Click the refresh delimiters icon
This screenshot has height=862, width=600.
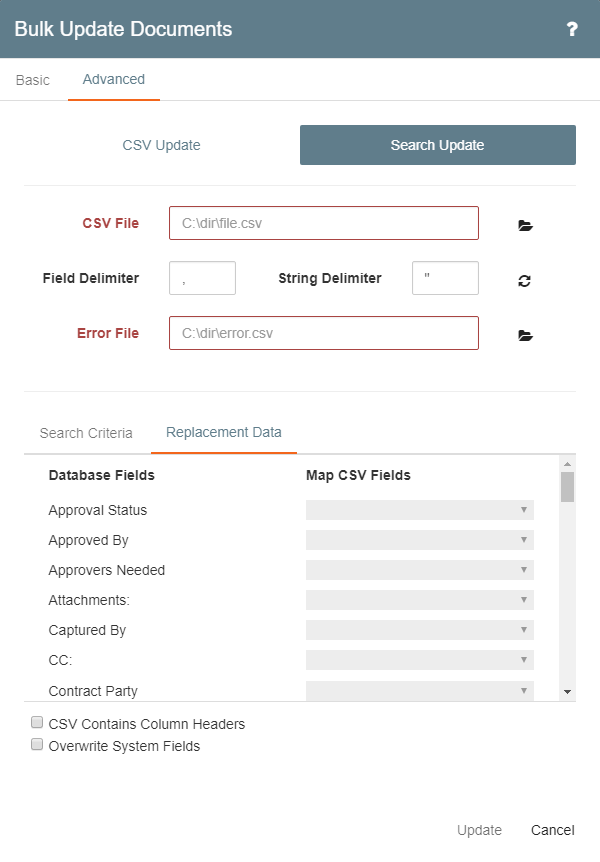point(525,280)
